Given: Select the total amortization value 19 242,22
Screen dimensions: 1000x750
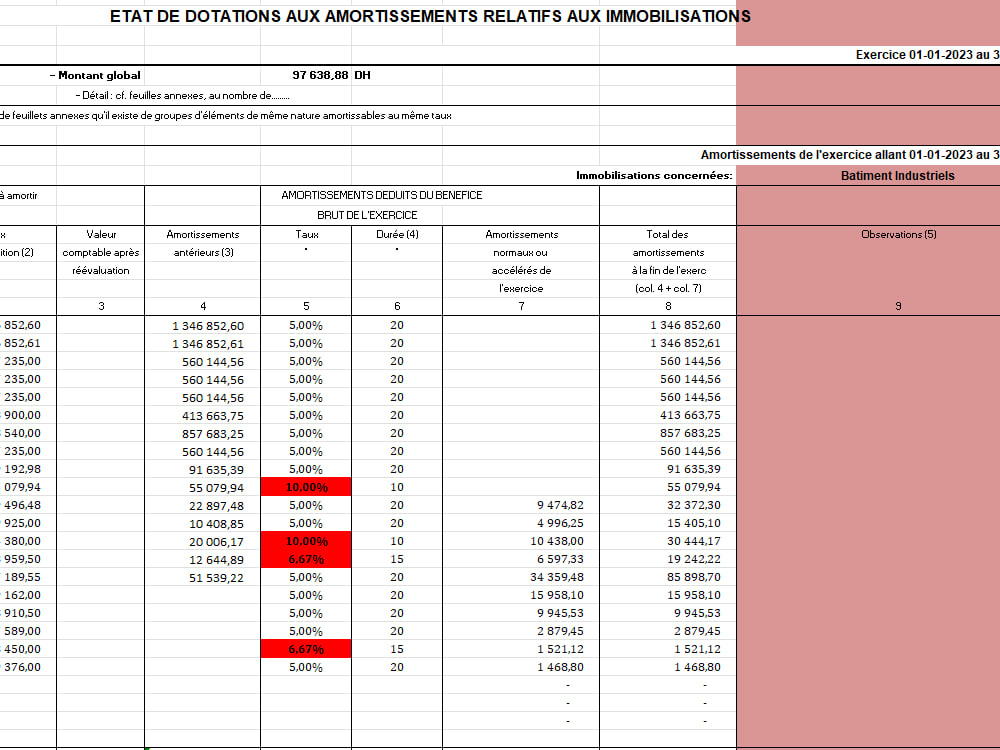Looking at the screenshot, I should coord(694,559).
